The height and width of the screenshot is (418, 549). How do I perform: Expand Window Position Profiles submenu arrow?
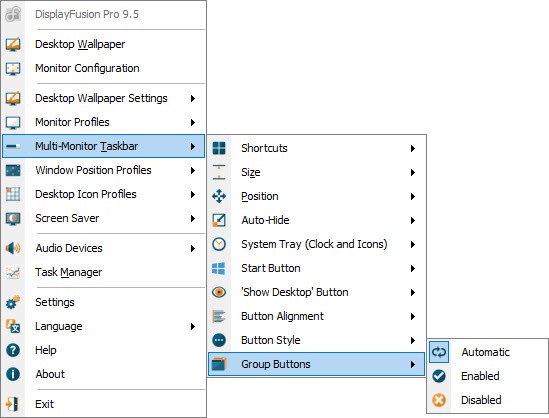193,170
